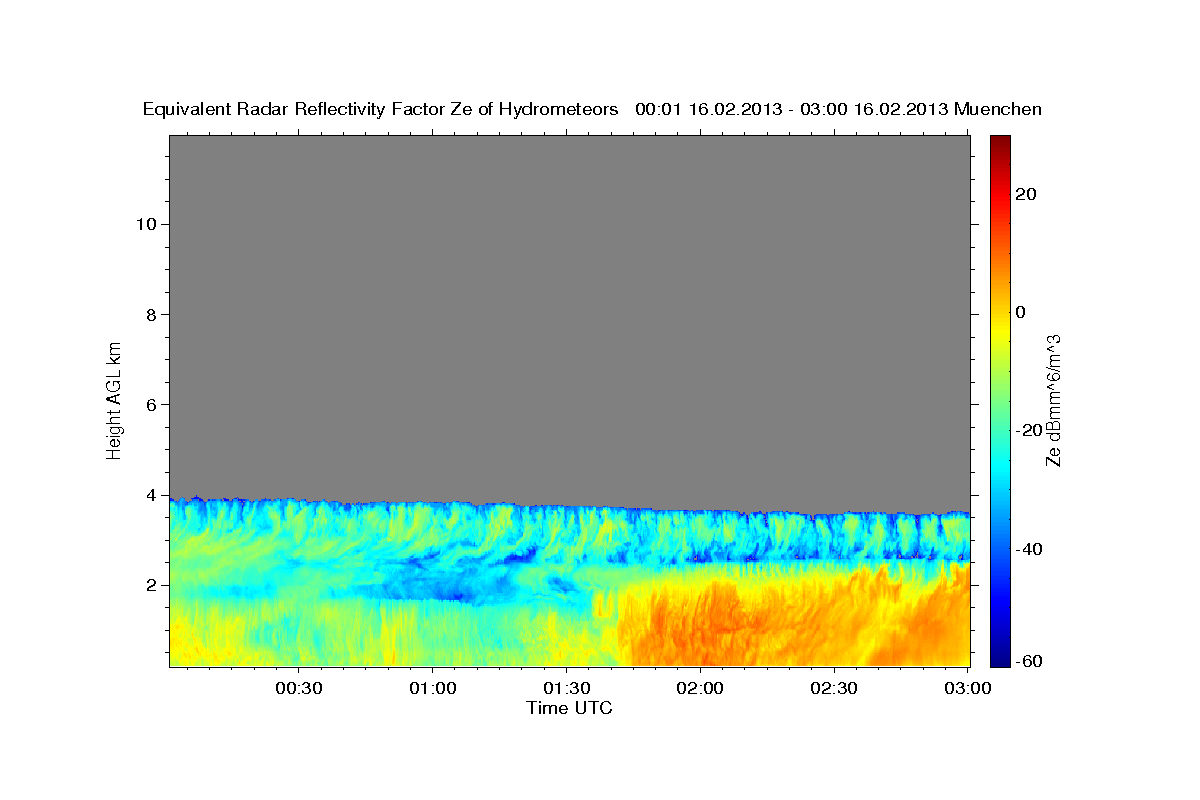Viewport: 1200px width, 800px height.
Task: Pick the dark blue bottom of the colorbar
Action: pos(999,660)
